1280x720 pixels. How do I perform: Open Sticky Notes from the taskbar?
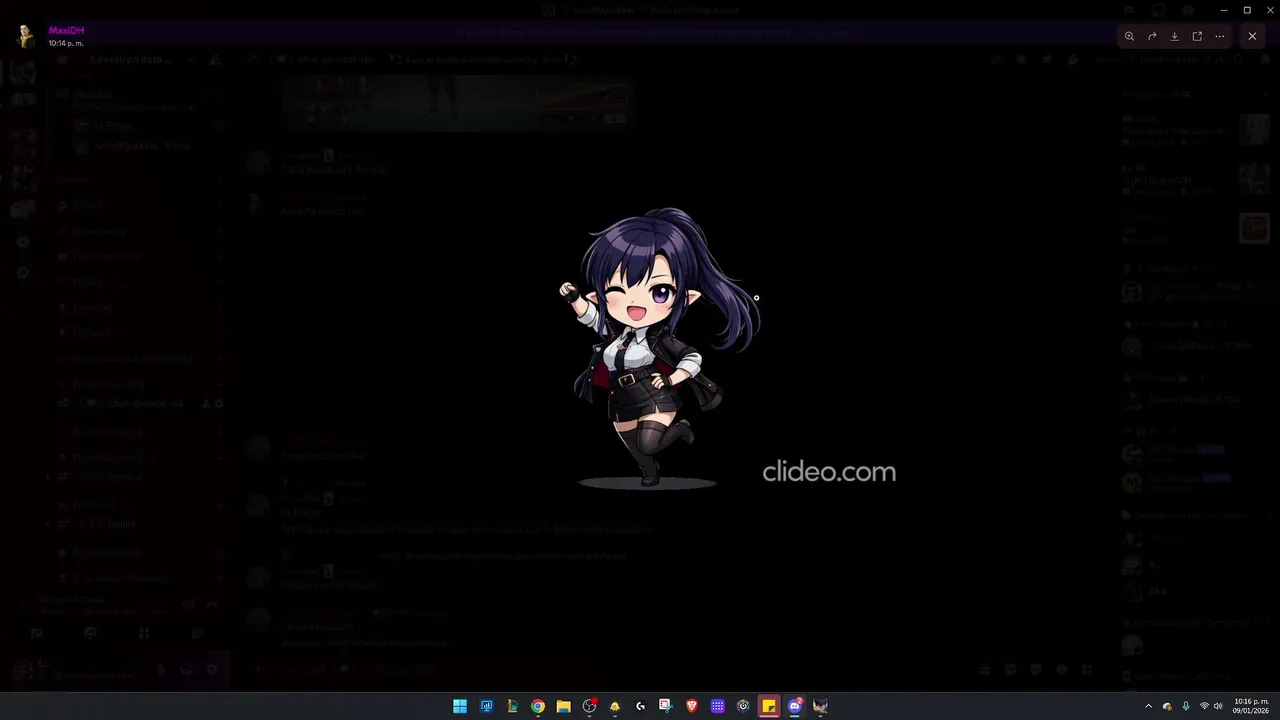(769, 706)
